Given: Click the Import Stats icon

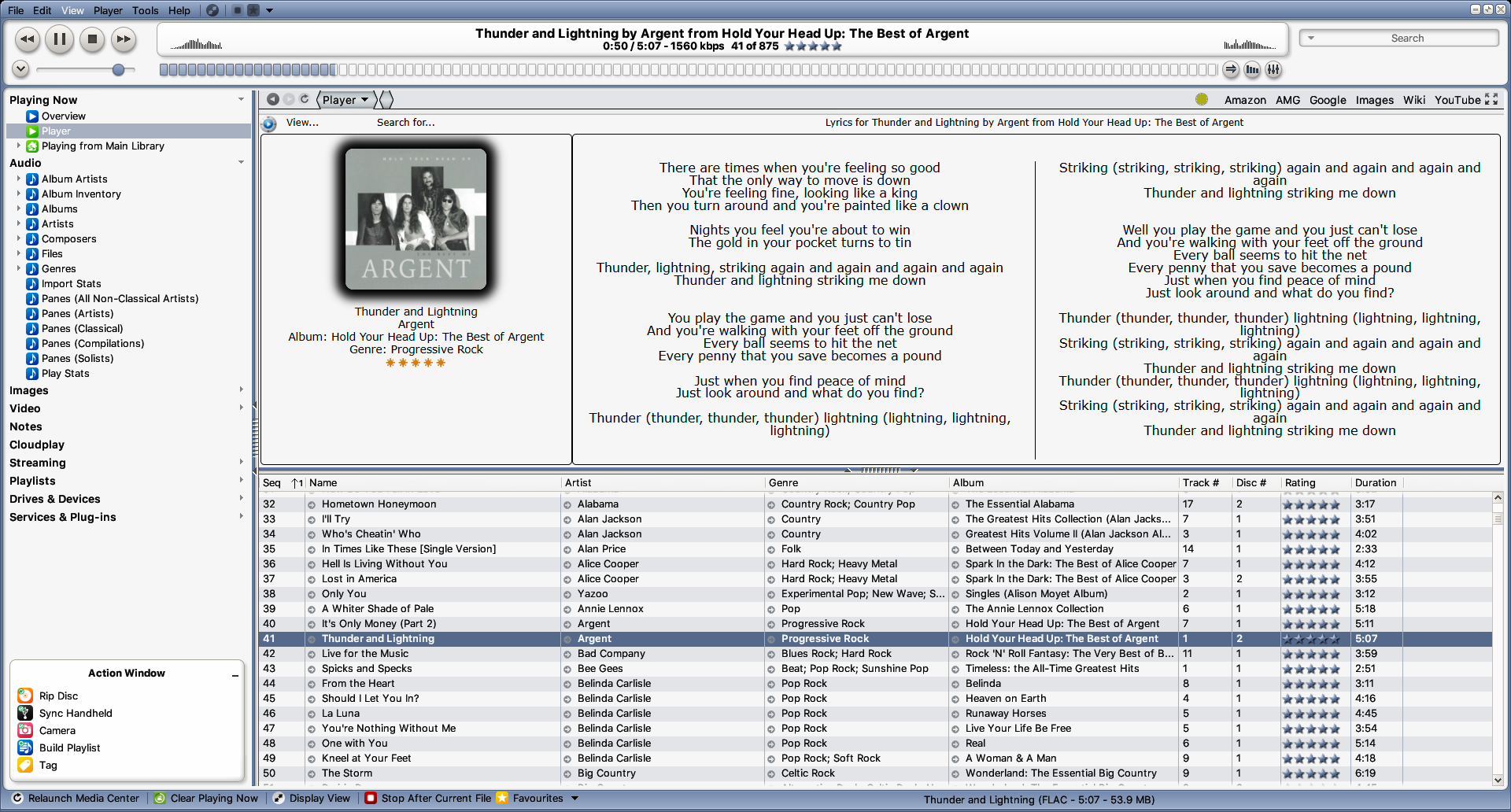Looking at the screenshot, I should (x=32, y=283).
